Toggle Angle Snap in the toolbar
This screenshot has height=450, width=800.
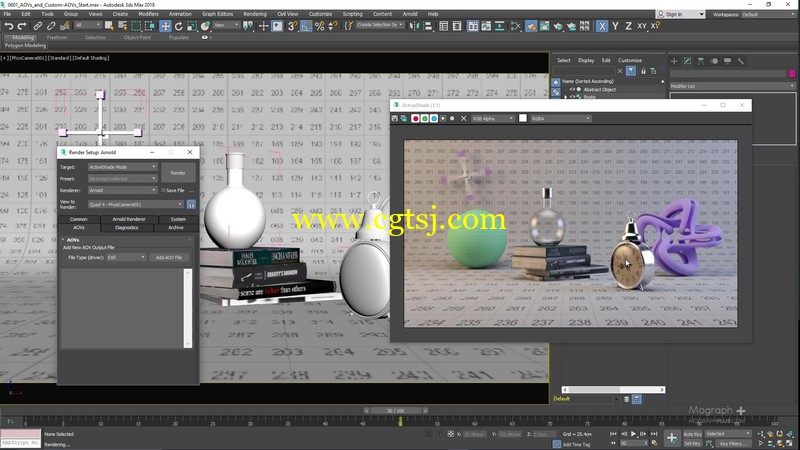[x=306, y=26]
